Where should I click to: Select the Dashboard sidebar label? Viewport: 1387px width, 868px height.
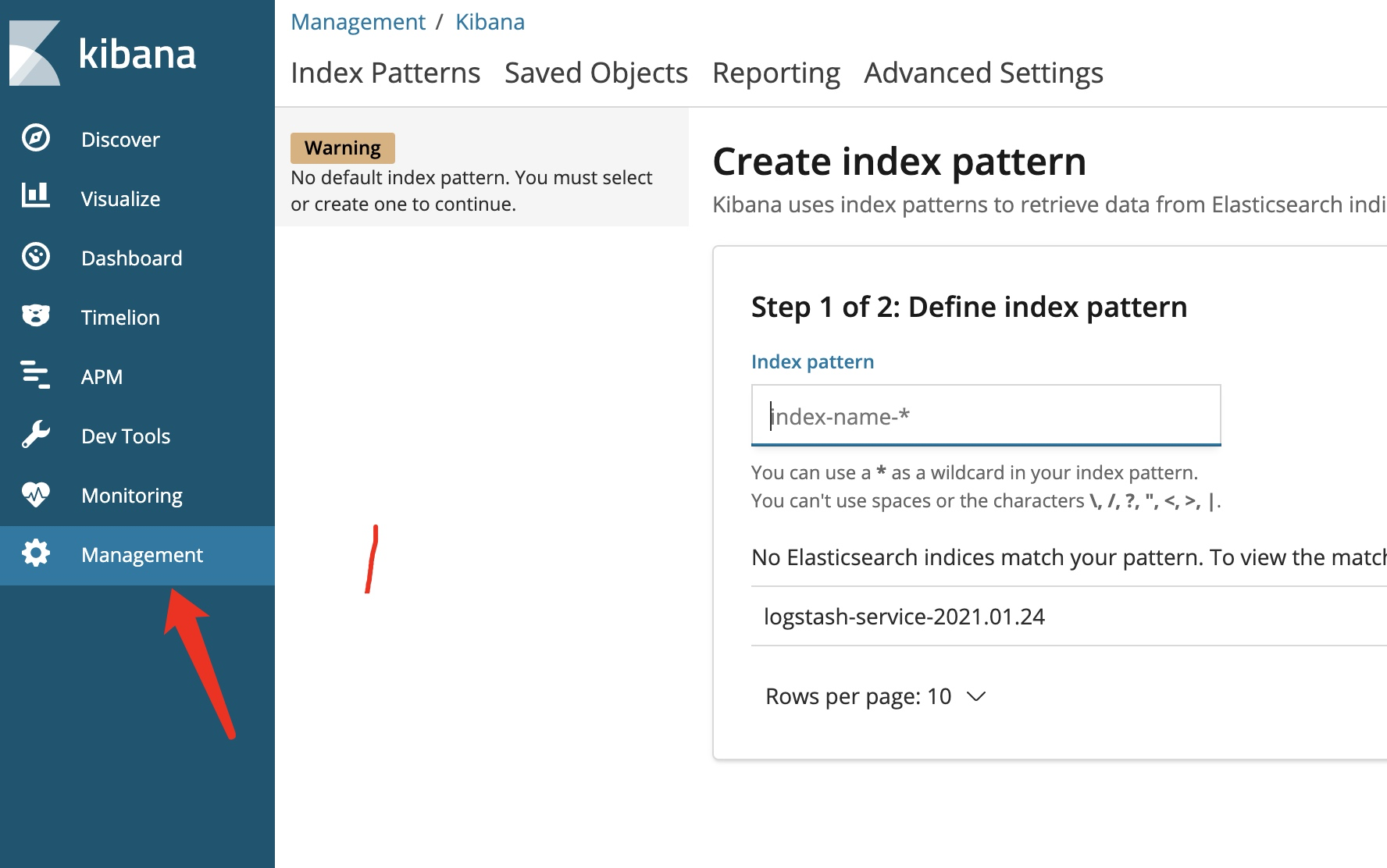tap(131, 258)
